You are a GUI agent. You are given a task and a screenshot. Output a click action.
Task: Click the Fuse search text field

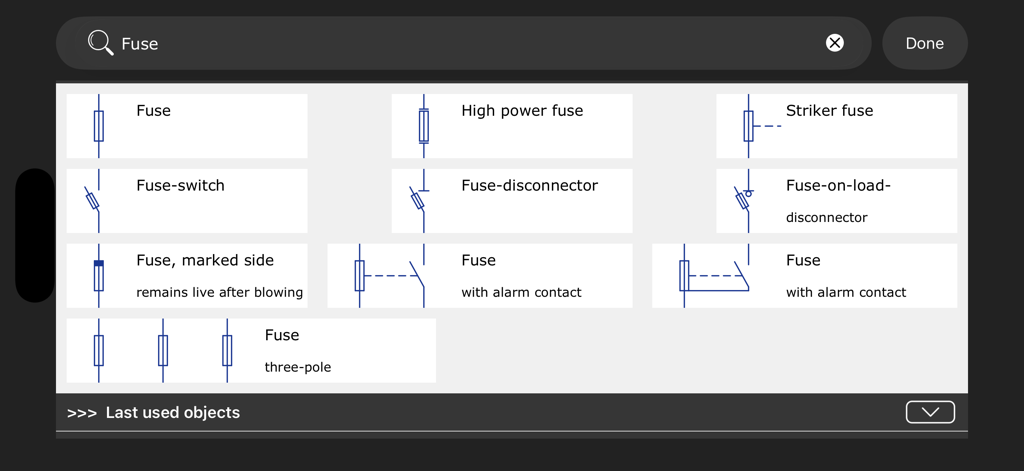click(x=460, y=43)
